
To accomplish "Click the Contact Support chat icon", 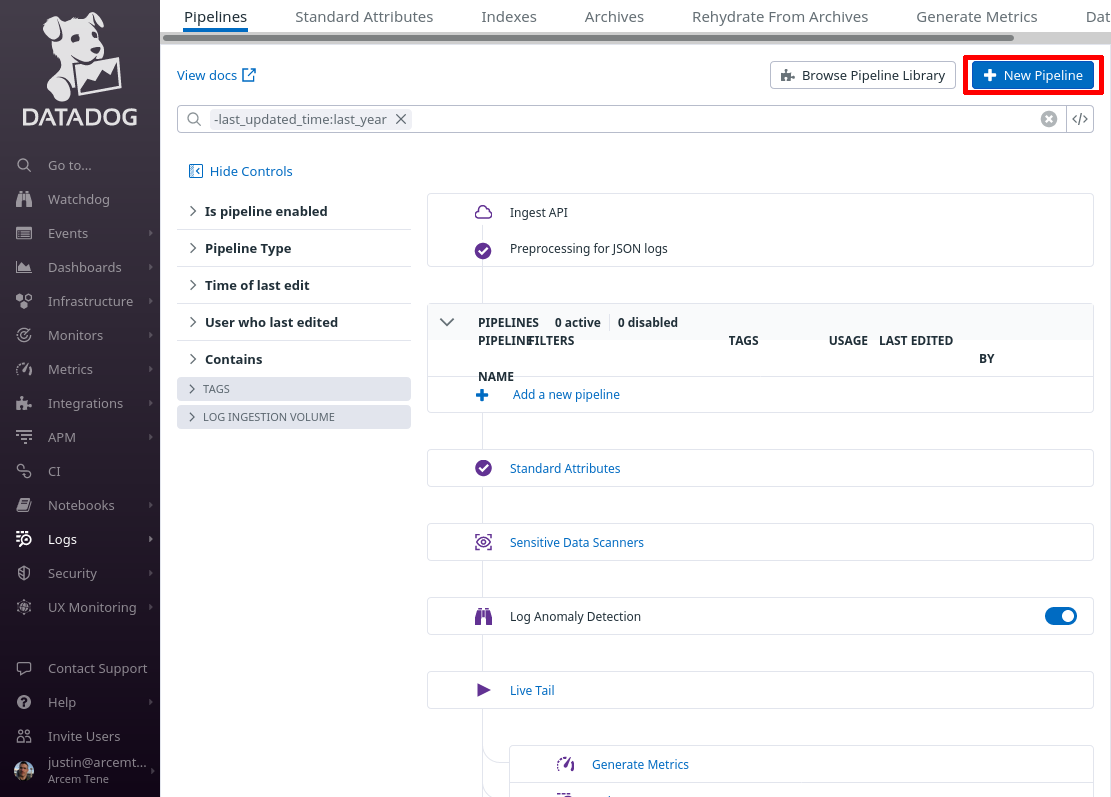I will (x=24, y=668).
